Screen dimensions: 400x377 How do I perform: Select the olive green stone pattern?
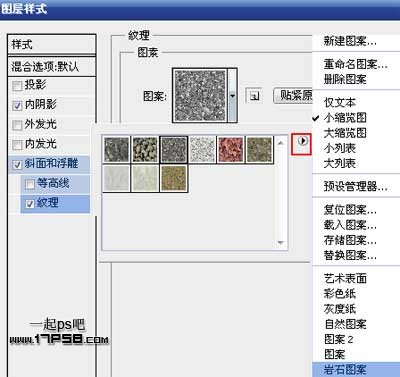tap(259, 150)
